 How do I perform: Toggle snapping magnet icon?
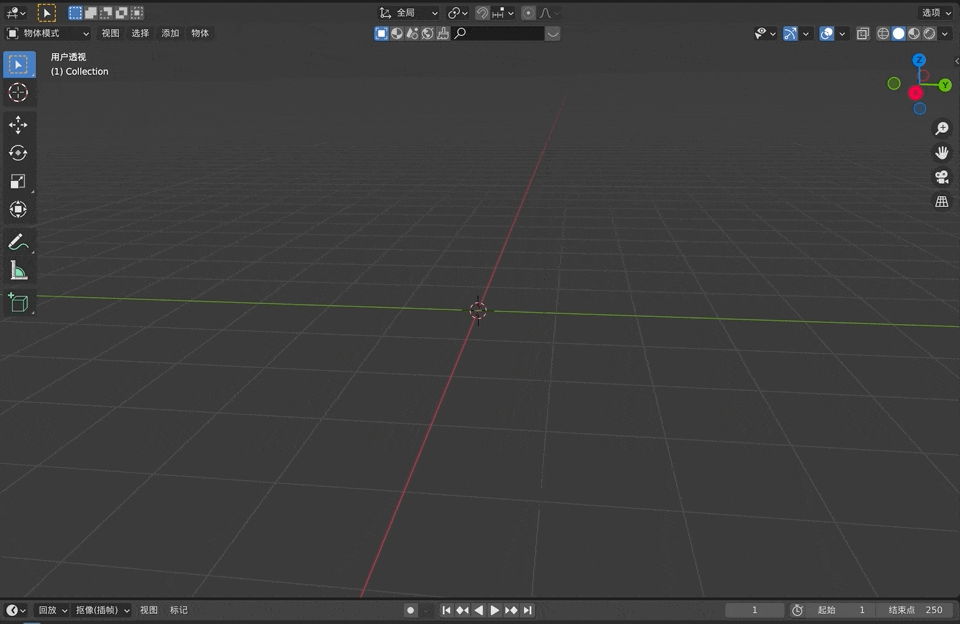point(482,13)
